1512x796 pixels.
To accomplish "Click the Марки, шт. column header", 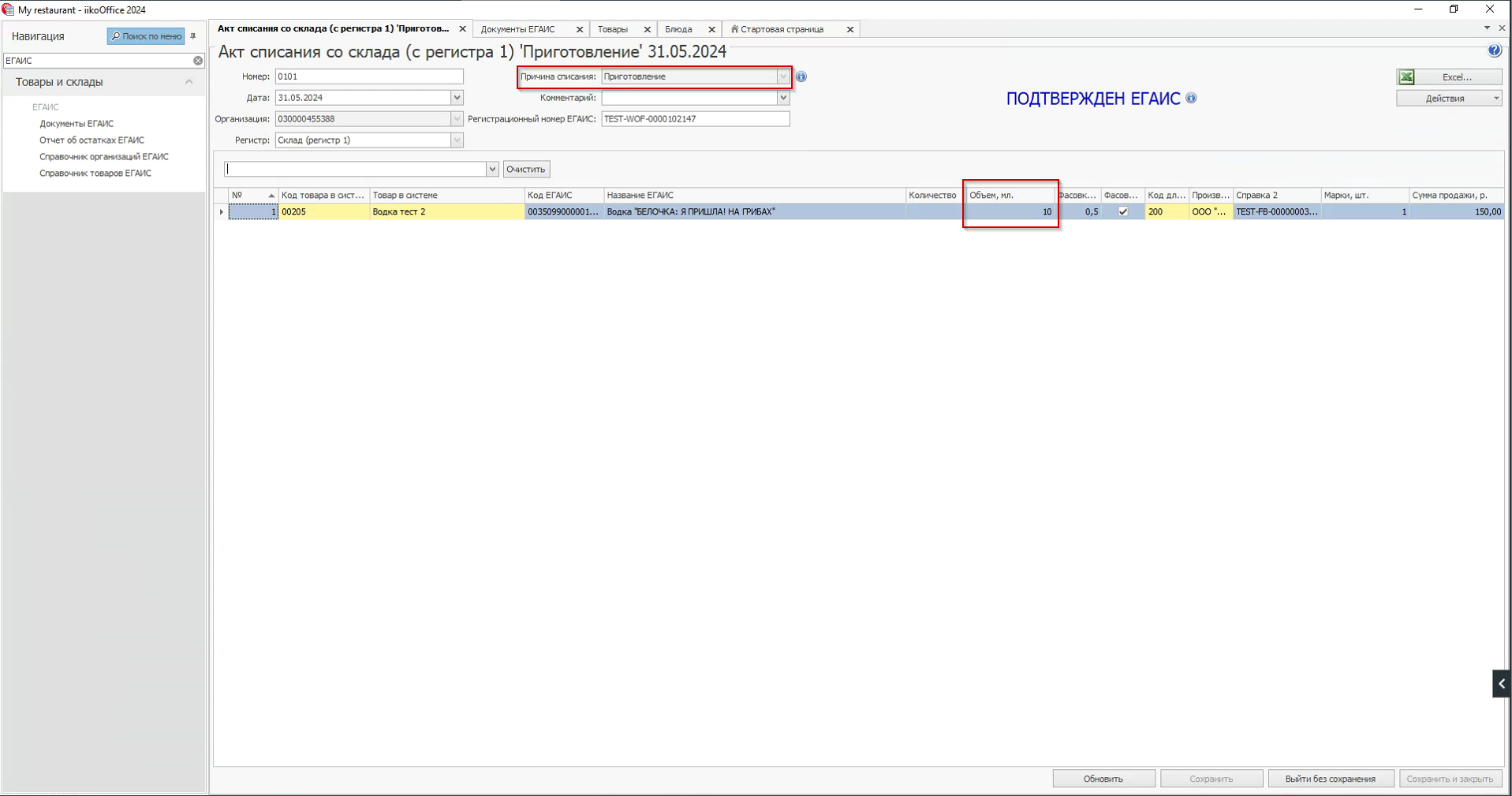I will pos(1365,195).
